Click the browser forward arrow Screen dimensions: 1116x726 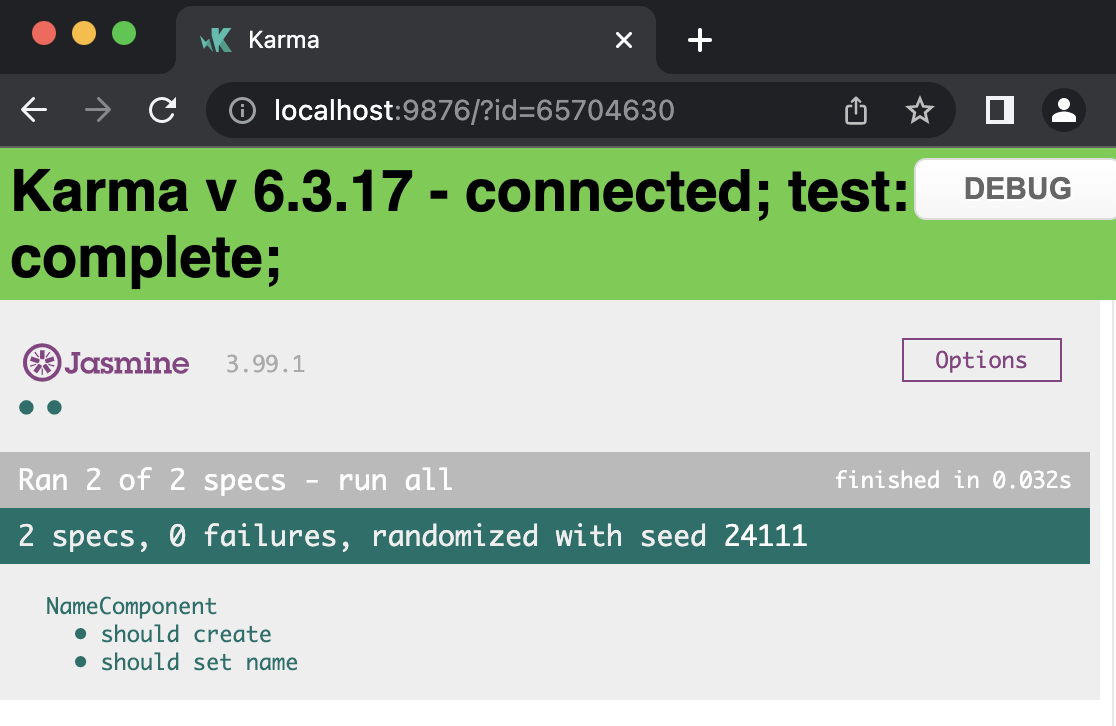pos(98,110)
